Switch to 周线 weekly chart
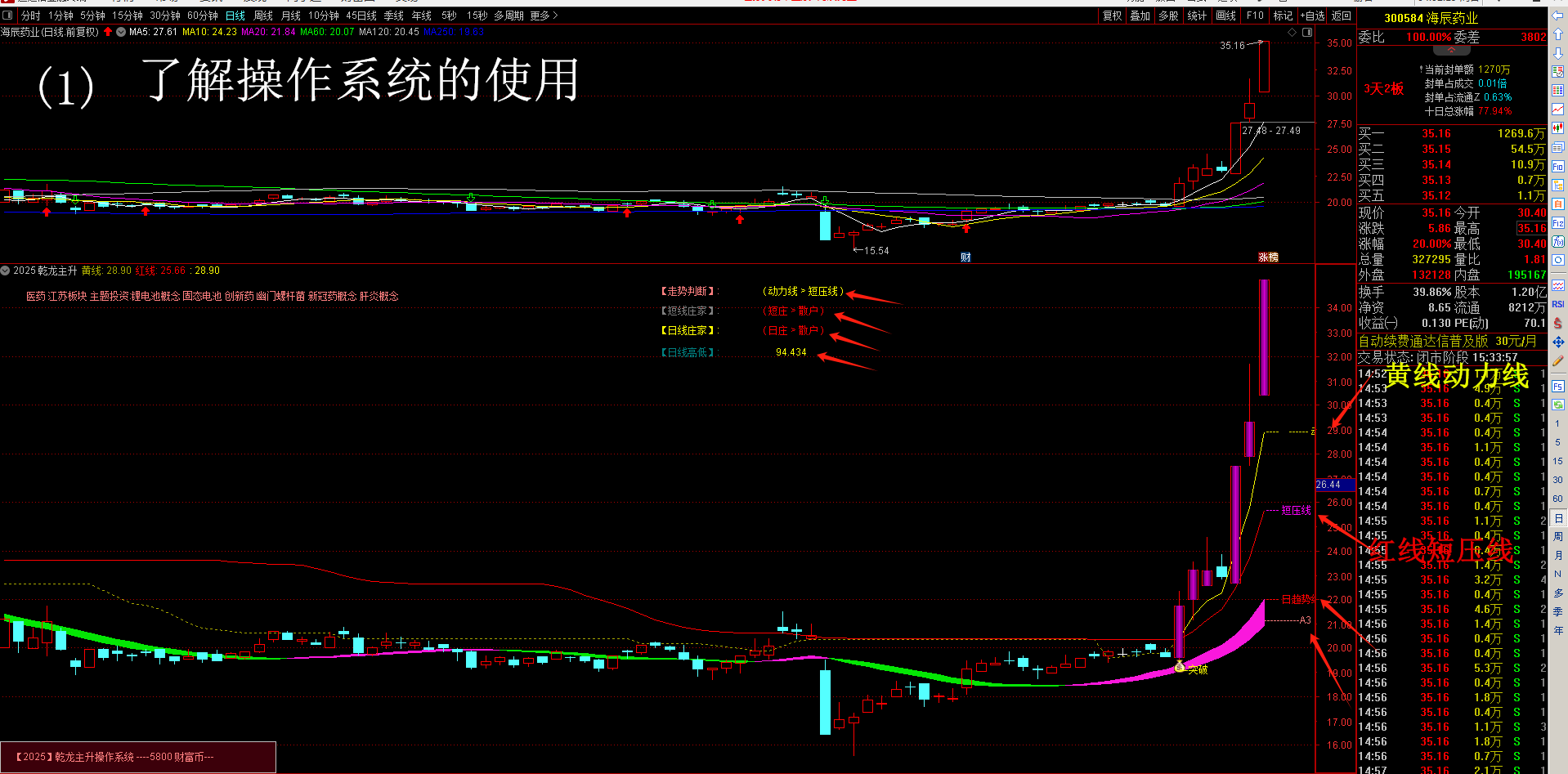 263,16
